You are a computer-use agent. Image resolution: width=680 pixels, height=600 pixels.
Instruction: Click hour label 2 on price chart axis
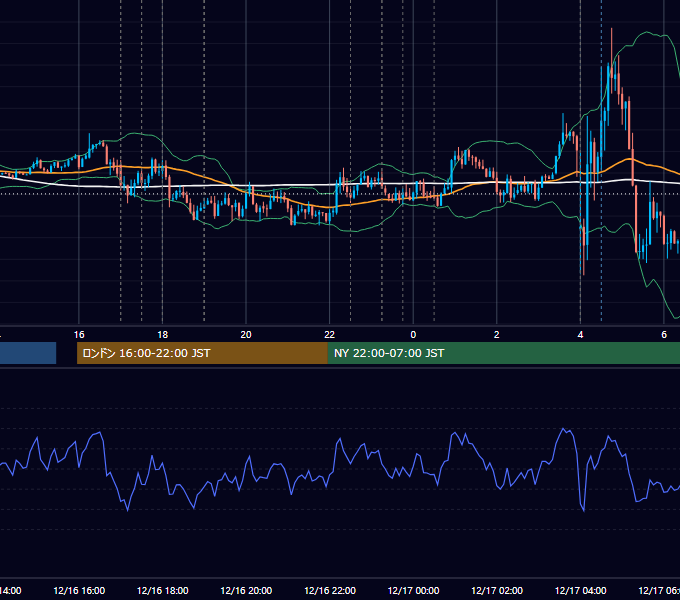[497, 335]
